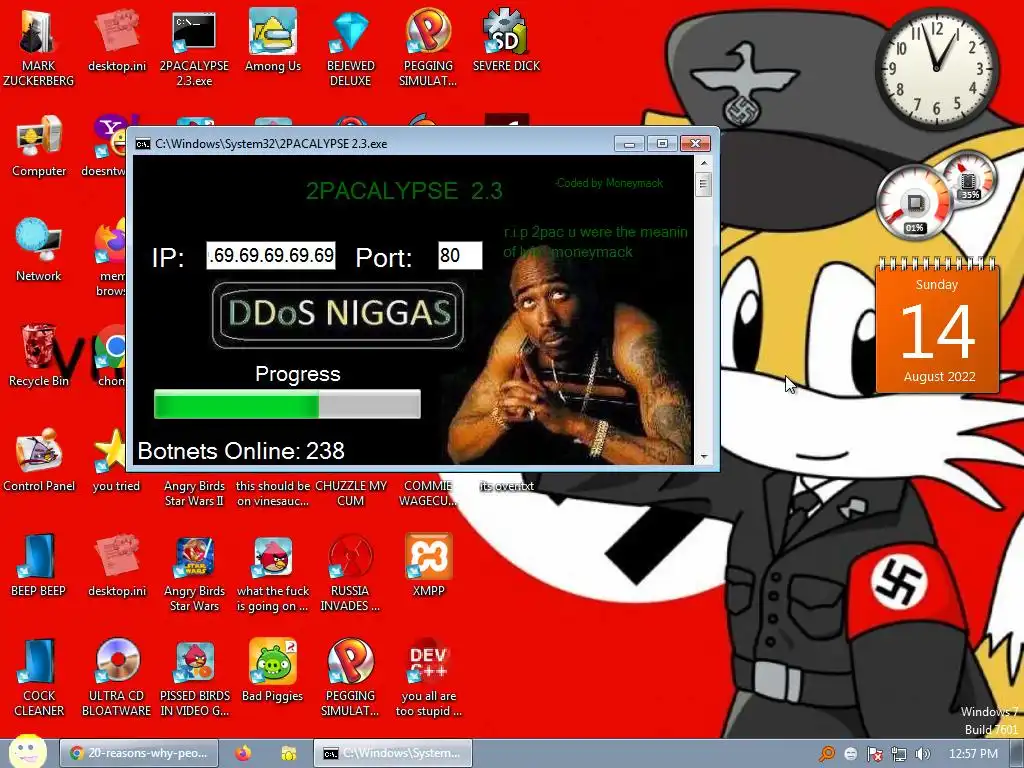
Task: Click the Start button smiley orb
Action: point(27,751)
